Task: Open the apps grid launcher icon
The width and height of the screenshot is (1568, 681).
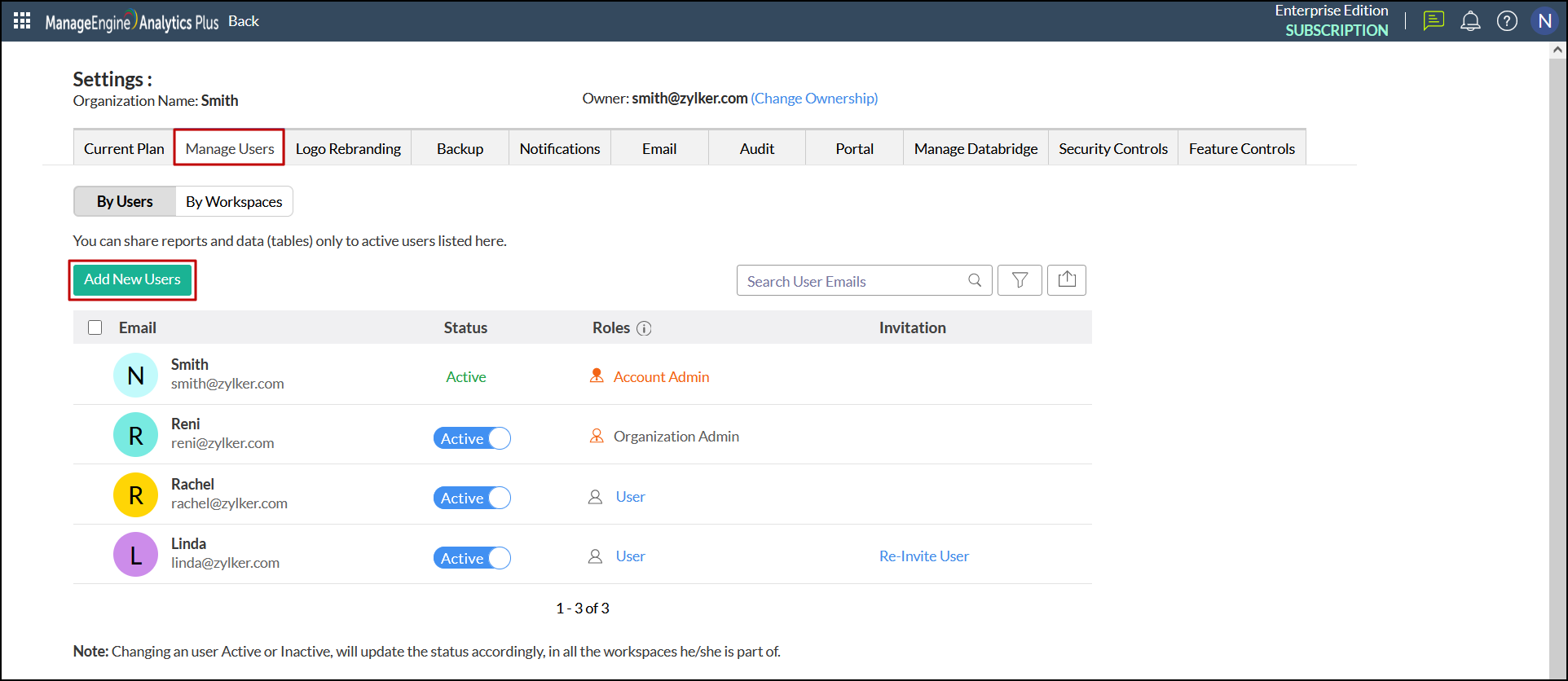Action: 22,21
